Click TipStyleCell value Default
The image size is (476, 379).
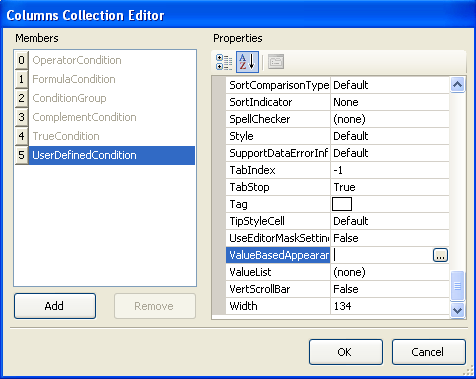pos(390,221)
